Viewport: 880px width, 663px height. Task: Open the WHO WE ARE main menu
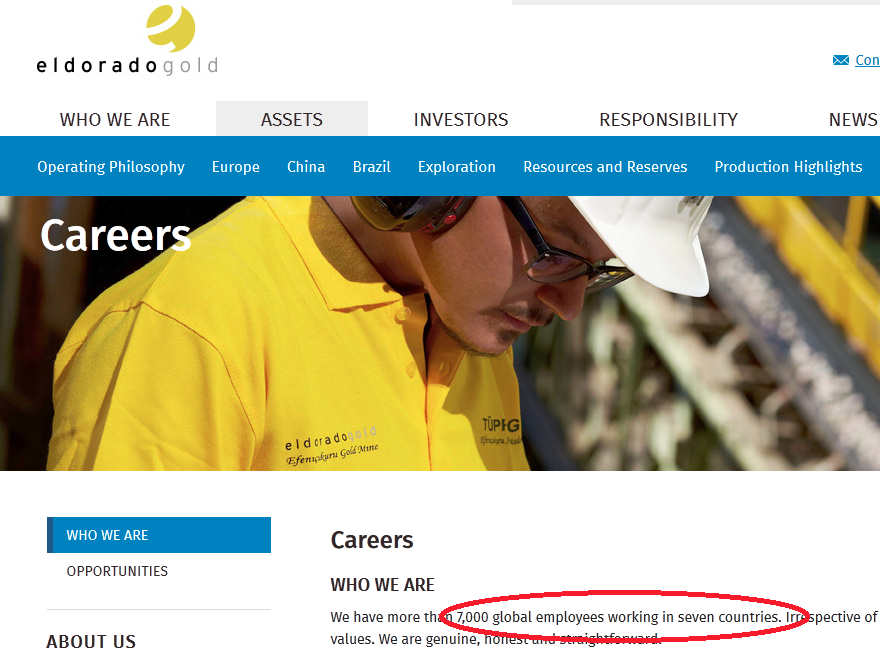(115, 120)
